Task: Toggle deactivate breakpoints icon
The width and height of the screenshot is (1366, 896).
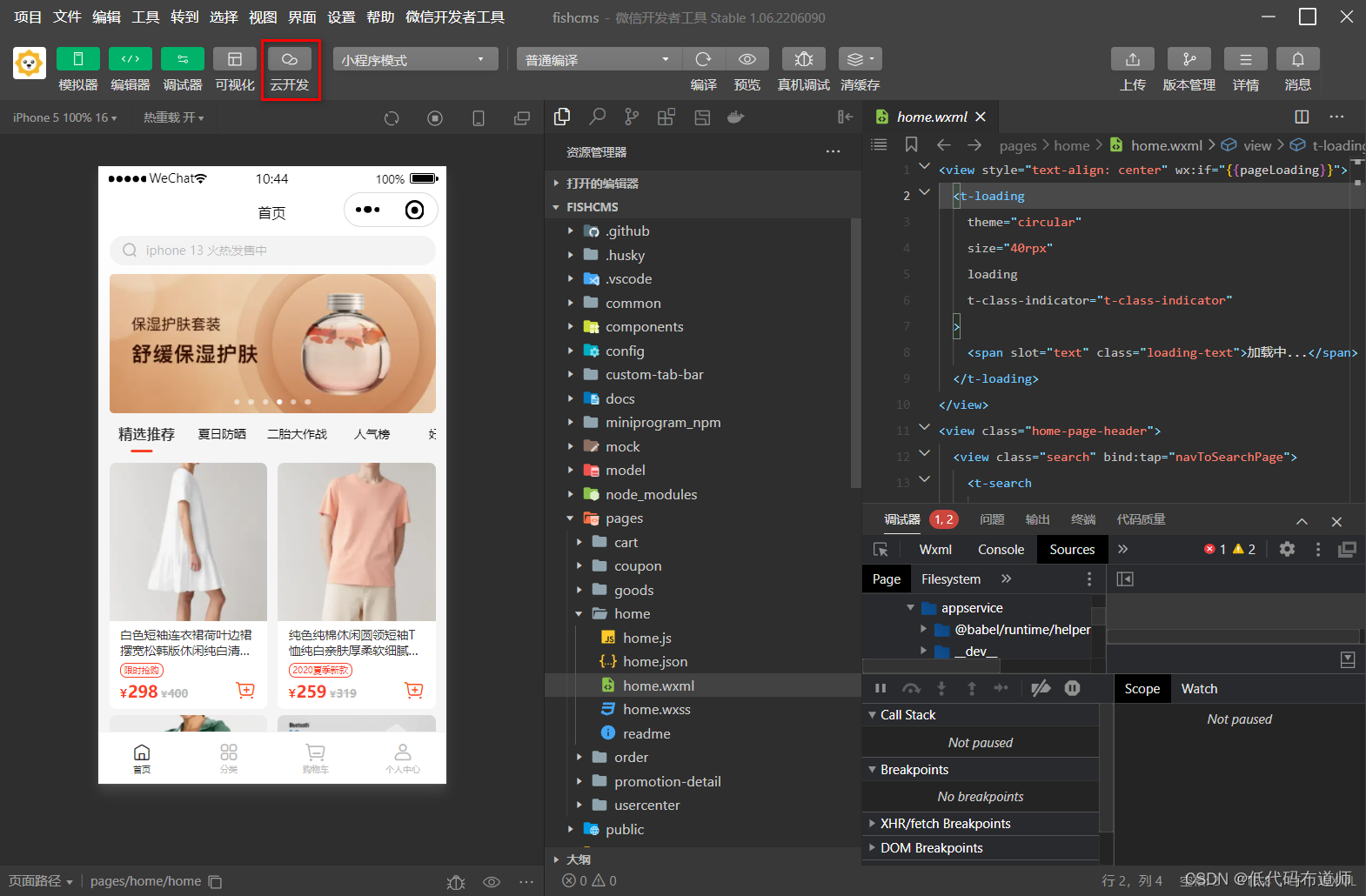Action: click(1041, 688)
